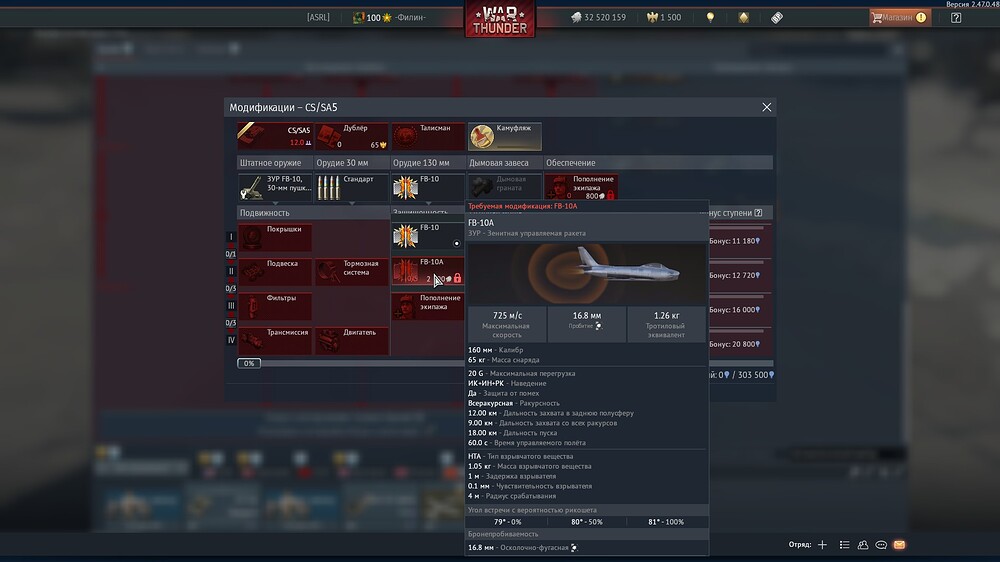Image resolution: width=1000 pixels, height=562 pixels.
Task: Select the Подвеска modification
Action: pyautogui.click(x=275, y=271)
